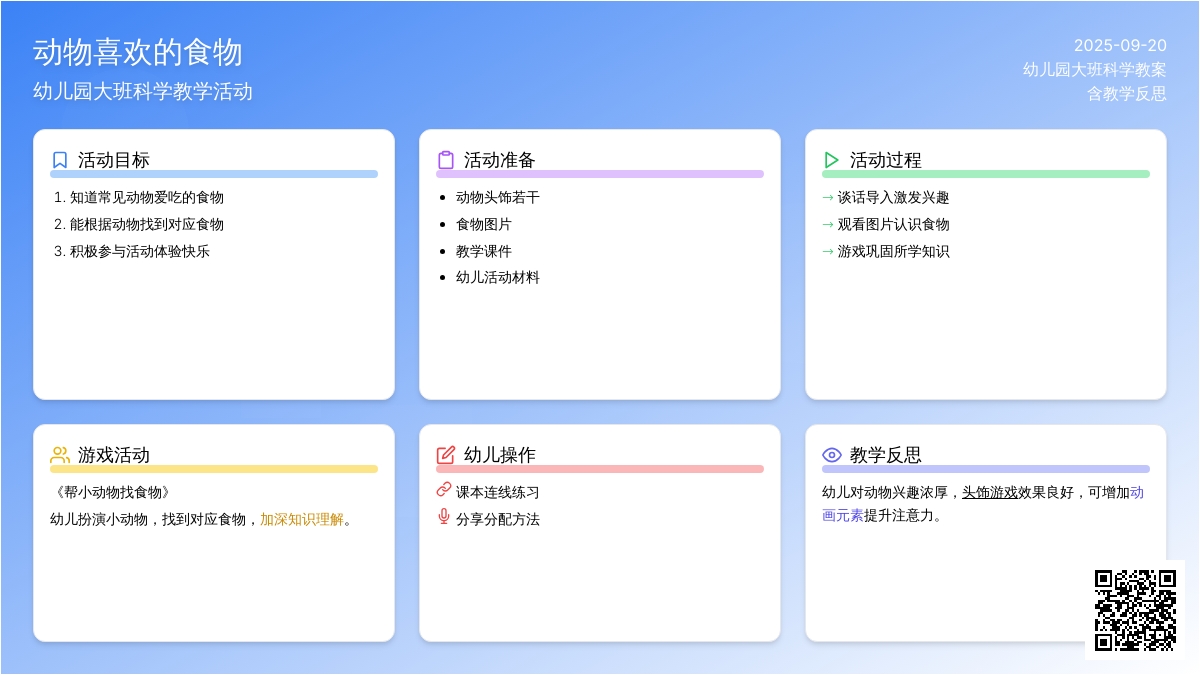
Task: Click the eye icon beside 教学反思
Action: pyautogui.click(x=831, y=455)
